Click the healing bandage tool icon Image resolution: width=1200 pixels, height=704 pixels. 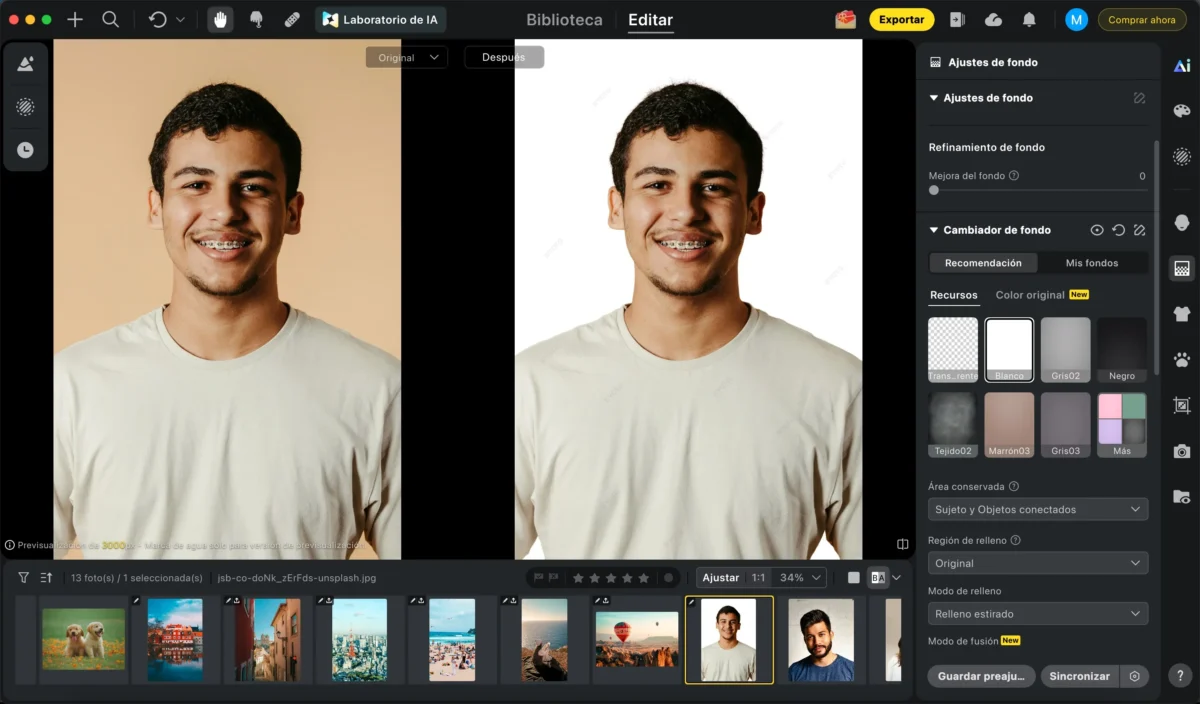point(292,19)
